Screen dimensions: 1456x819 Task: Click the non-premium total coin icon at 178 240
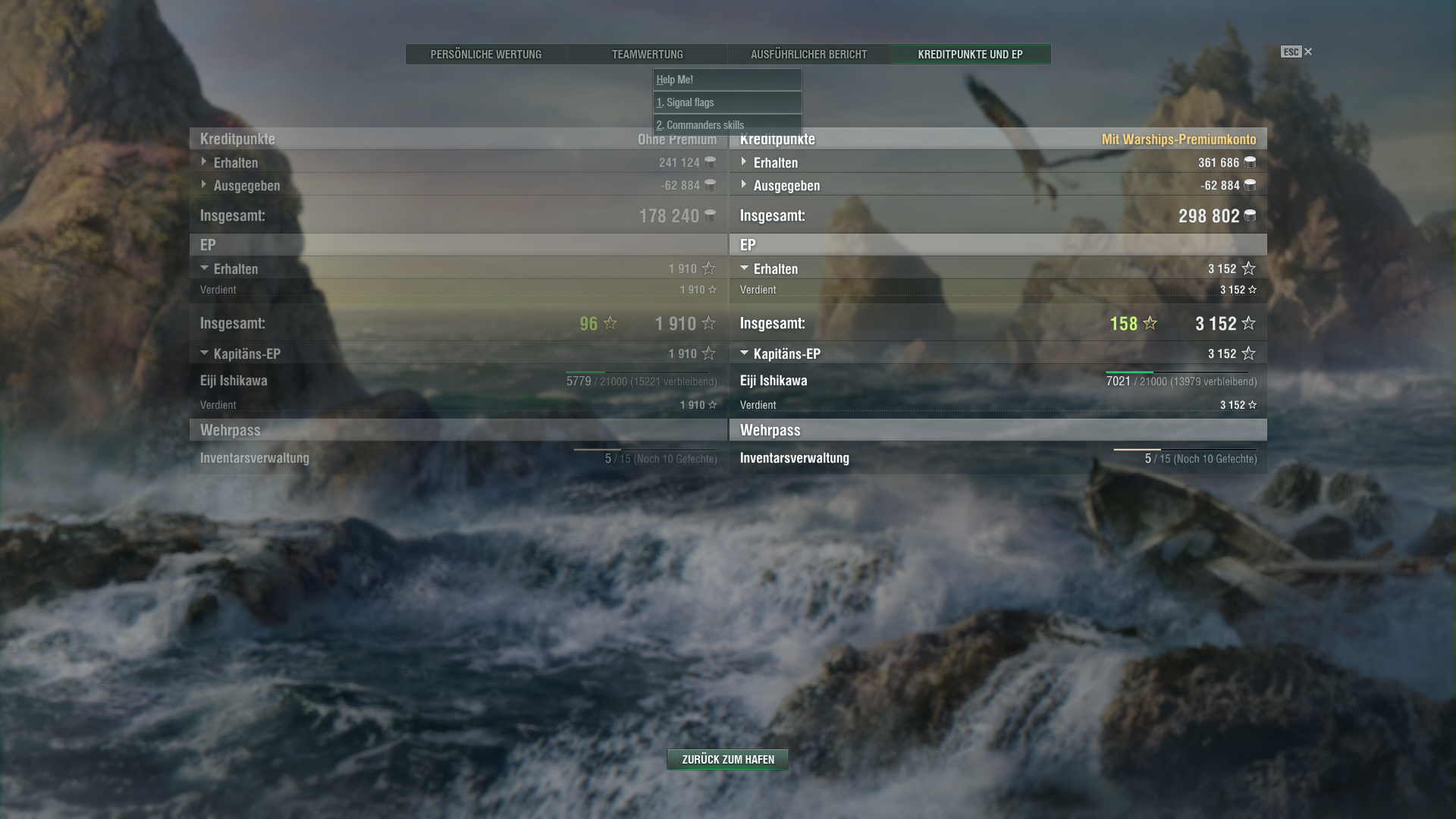click(x=710, y=216)
